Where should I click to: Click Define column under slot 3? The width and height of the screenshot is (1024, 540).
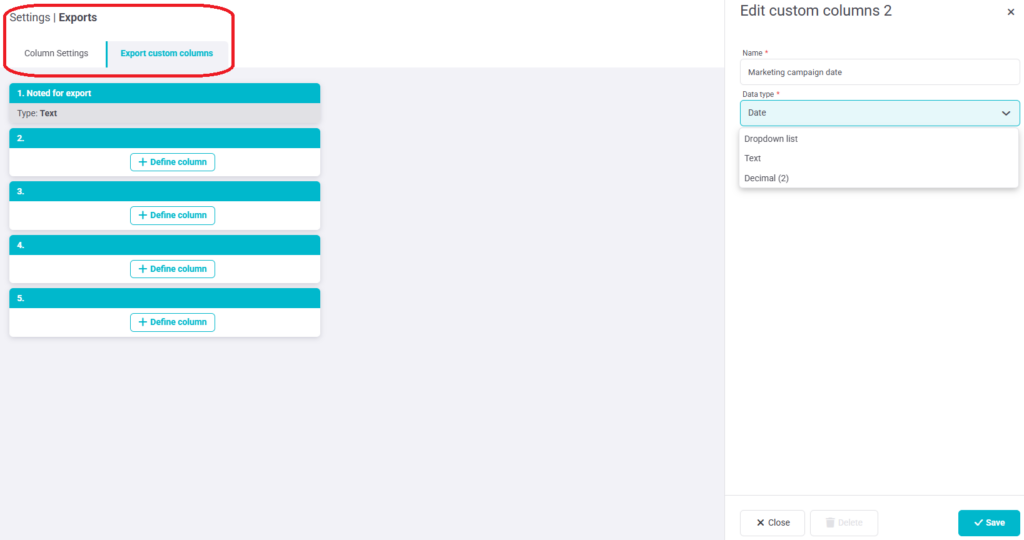click(172, 215)
